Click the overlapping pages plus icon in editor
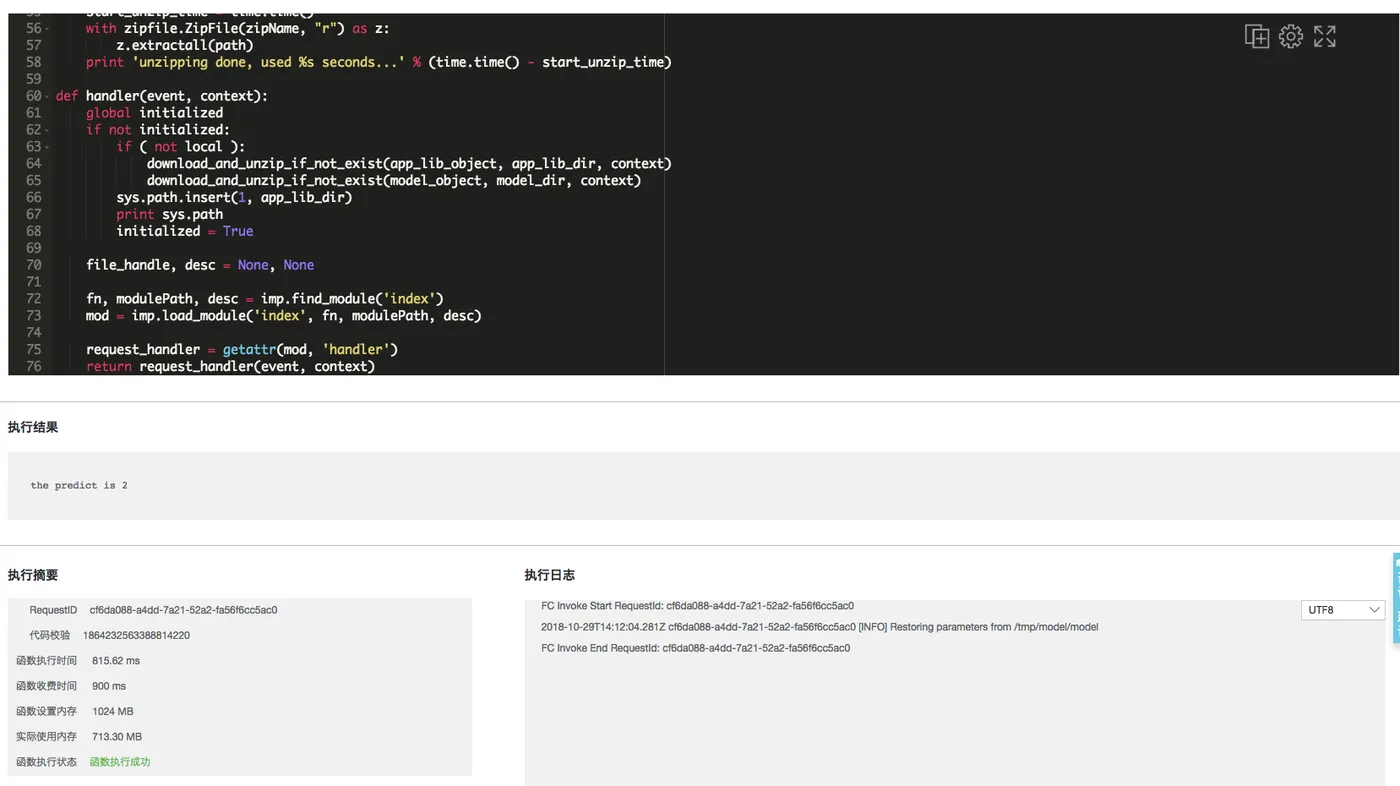This screenshot has width=1400, height=786. coord(1256,37)
